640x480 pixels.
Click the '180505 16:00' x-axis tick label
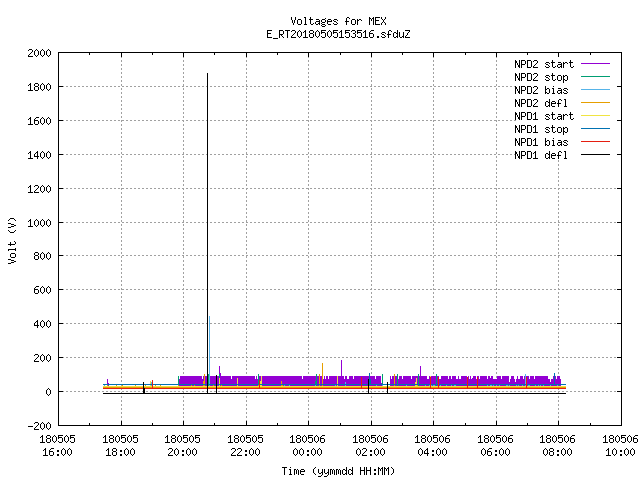click(58, 446)
